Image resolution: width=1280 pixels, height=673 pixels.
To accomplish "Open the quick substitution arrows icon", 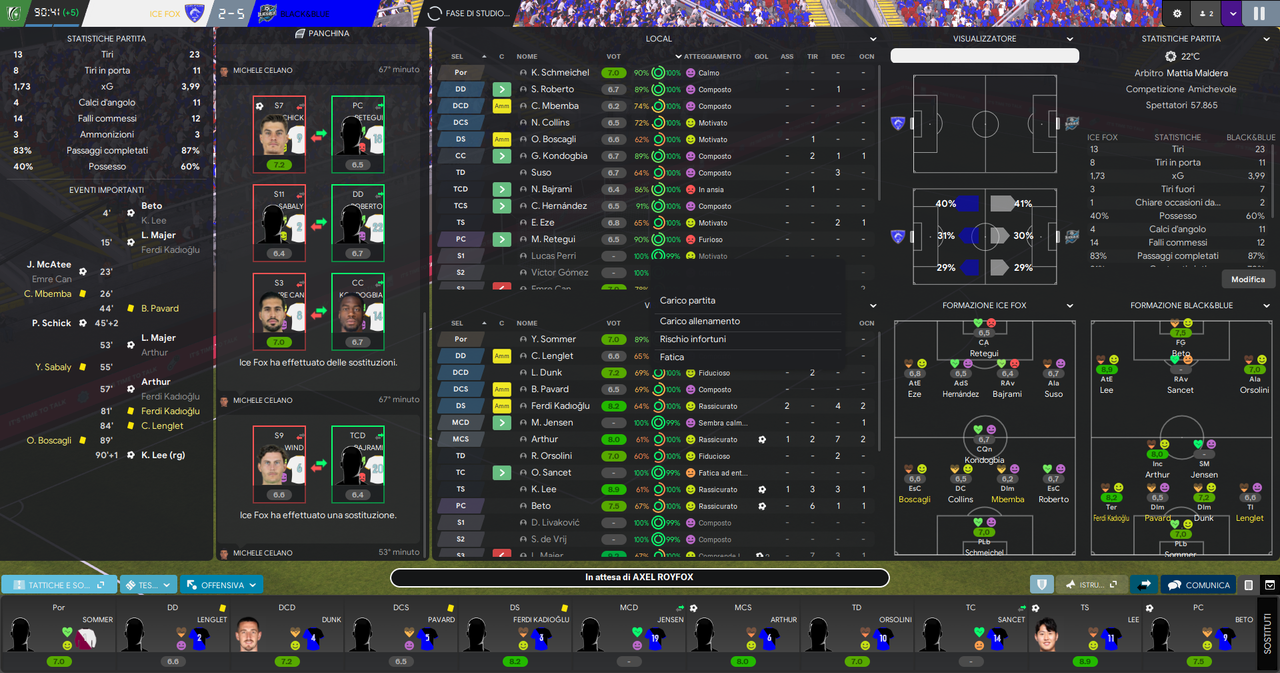I will click(1144, 585).
